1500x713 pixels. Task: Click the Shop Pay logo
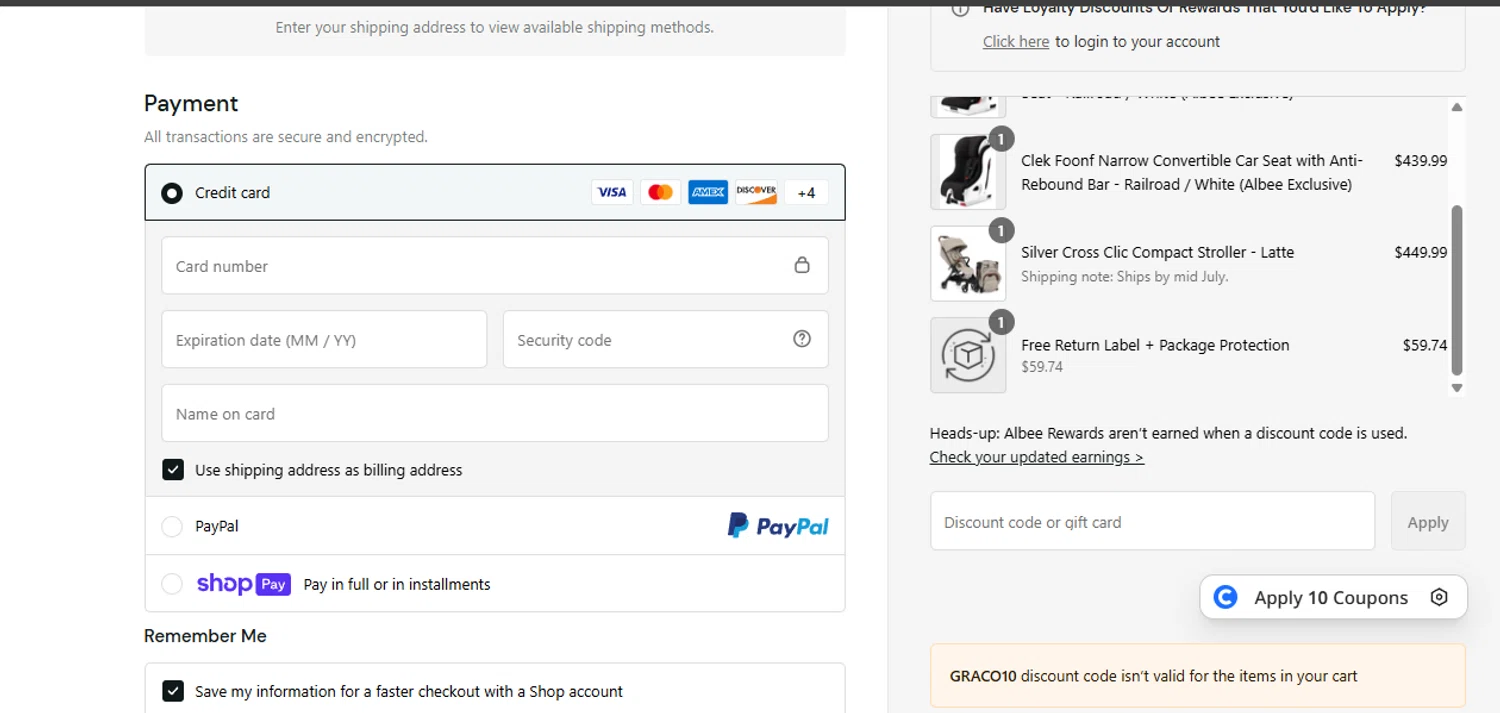(x=244, y=584)
